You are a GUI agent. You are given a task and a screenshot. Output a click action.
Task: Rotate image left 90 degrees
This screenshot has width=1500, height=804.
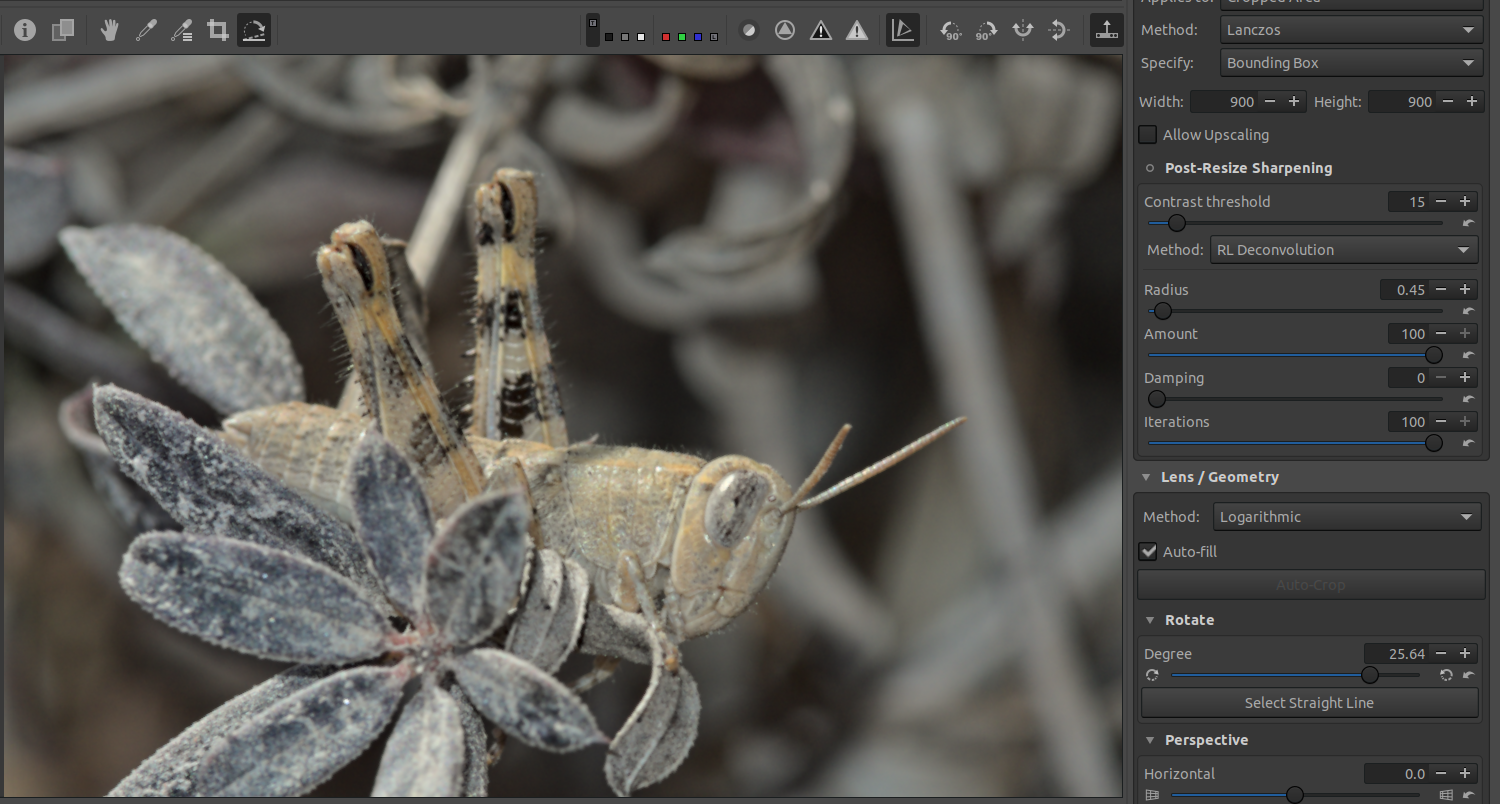point(950,30)
